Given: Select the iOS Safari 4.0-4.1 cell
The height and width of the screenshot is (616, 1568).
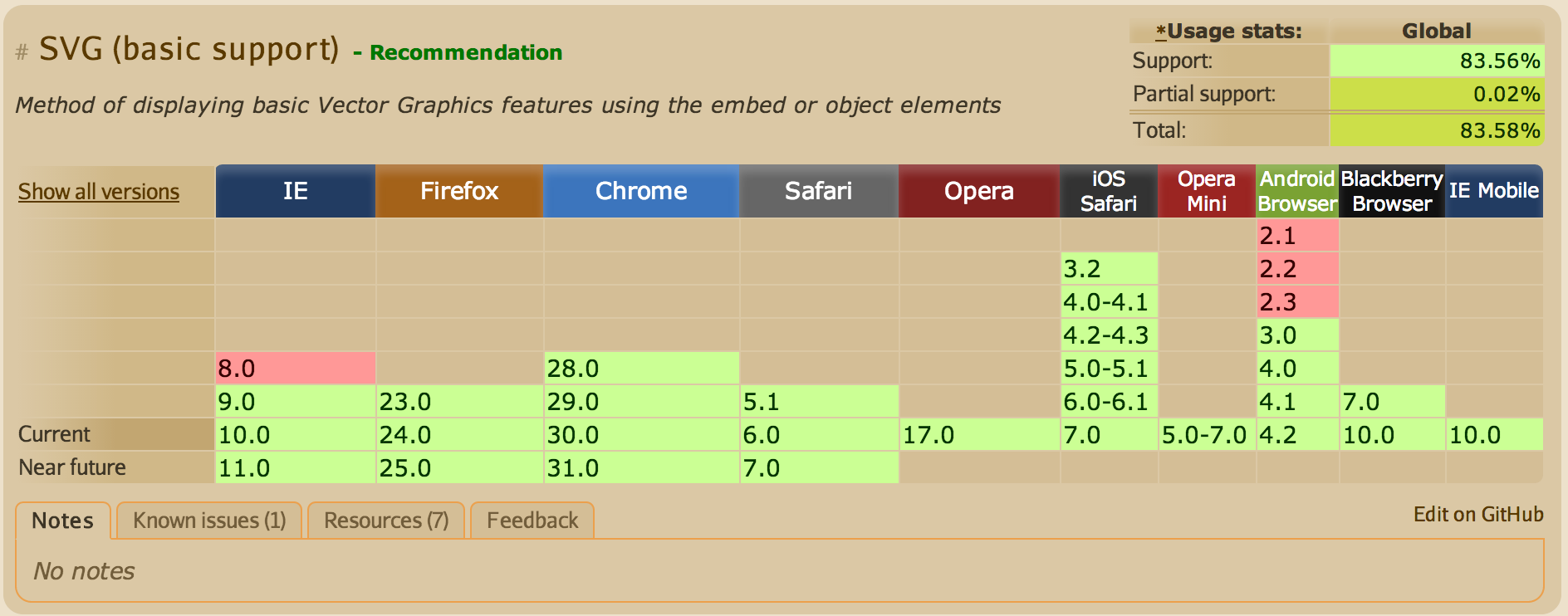Looking at the screenshot, I should (x=1109, y=301).
